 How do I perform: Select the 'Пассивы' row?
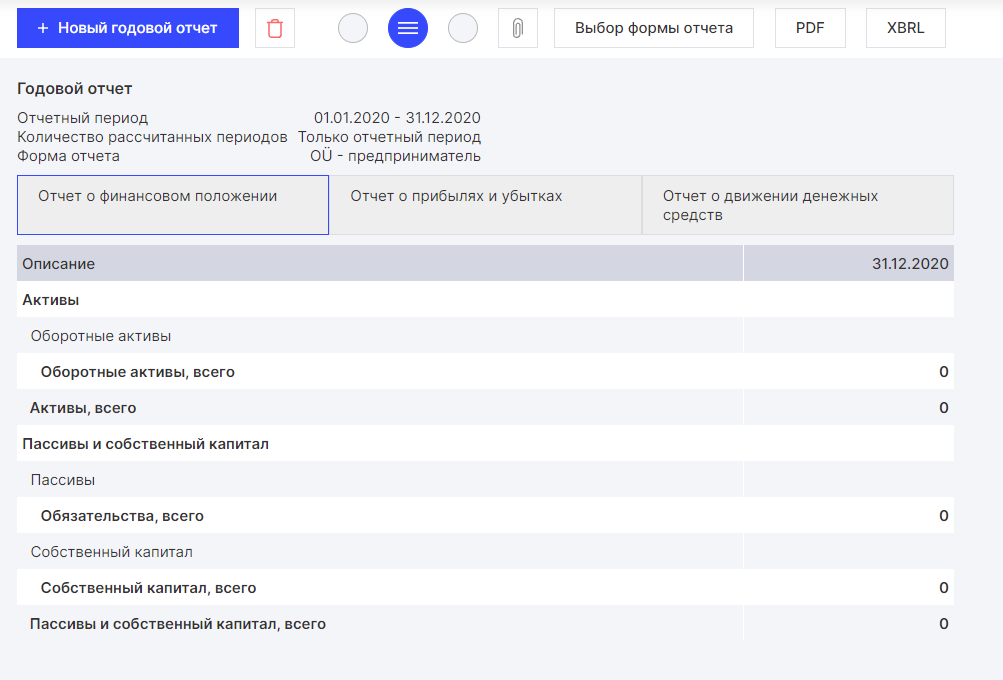486,480
